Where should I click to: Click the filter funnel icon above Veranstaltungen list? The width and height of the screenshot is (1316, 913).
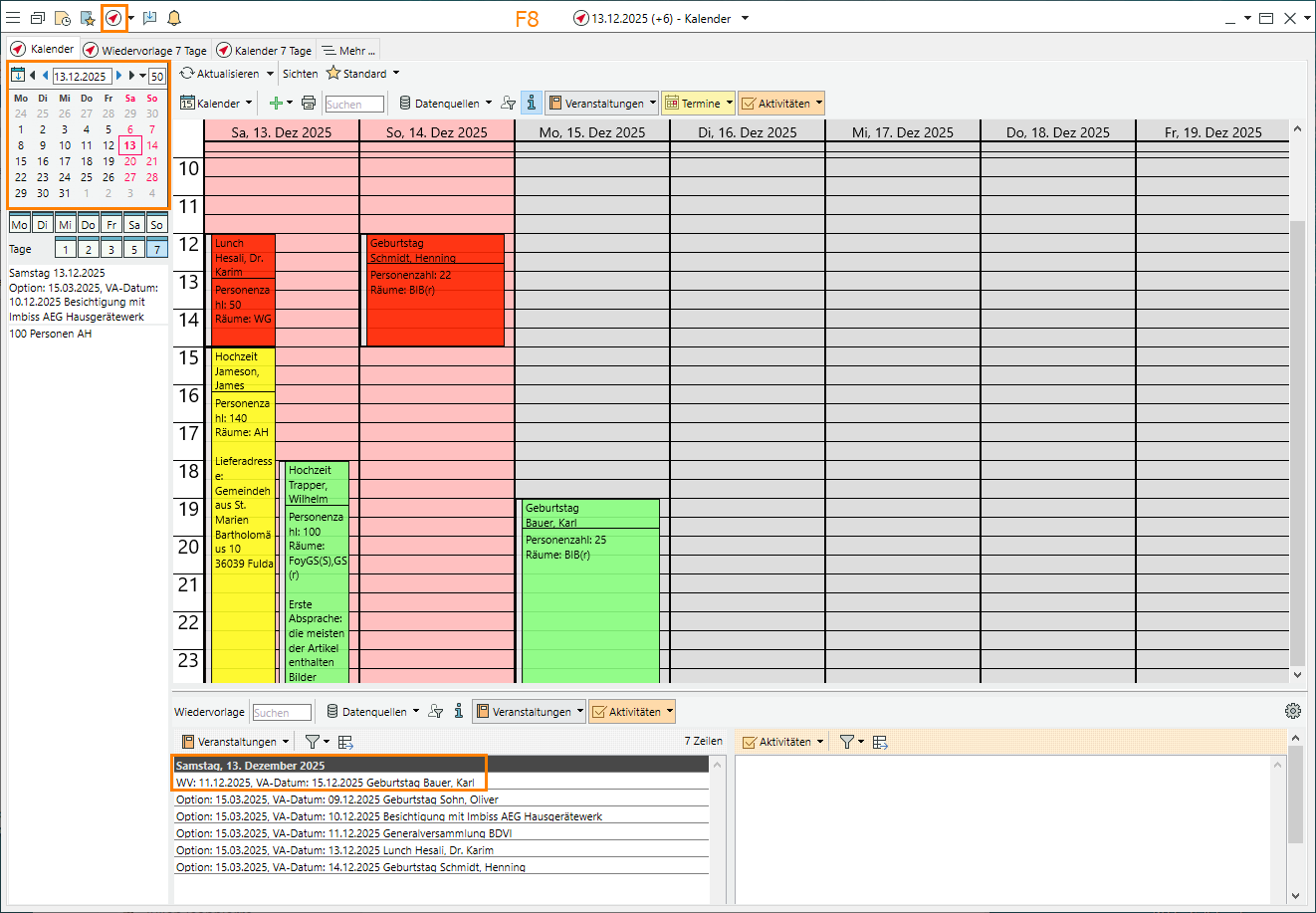[313, 742]
